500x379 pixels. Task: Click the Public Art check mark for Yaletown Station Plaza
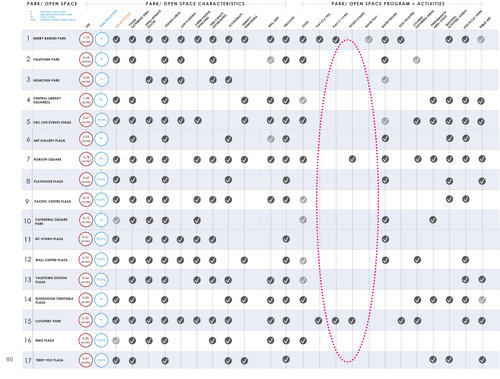[x=482, y=279]
